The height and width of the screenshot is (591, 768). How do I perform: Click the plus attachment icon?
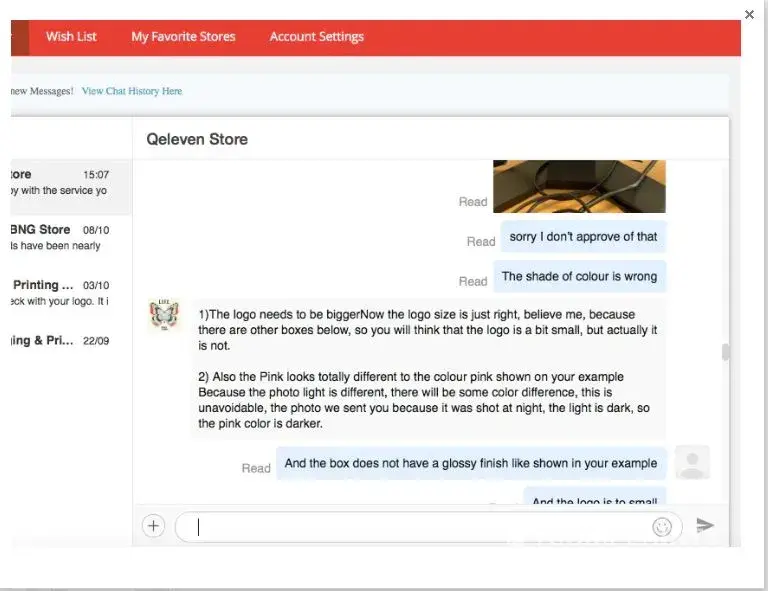tap(153, 526)
